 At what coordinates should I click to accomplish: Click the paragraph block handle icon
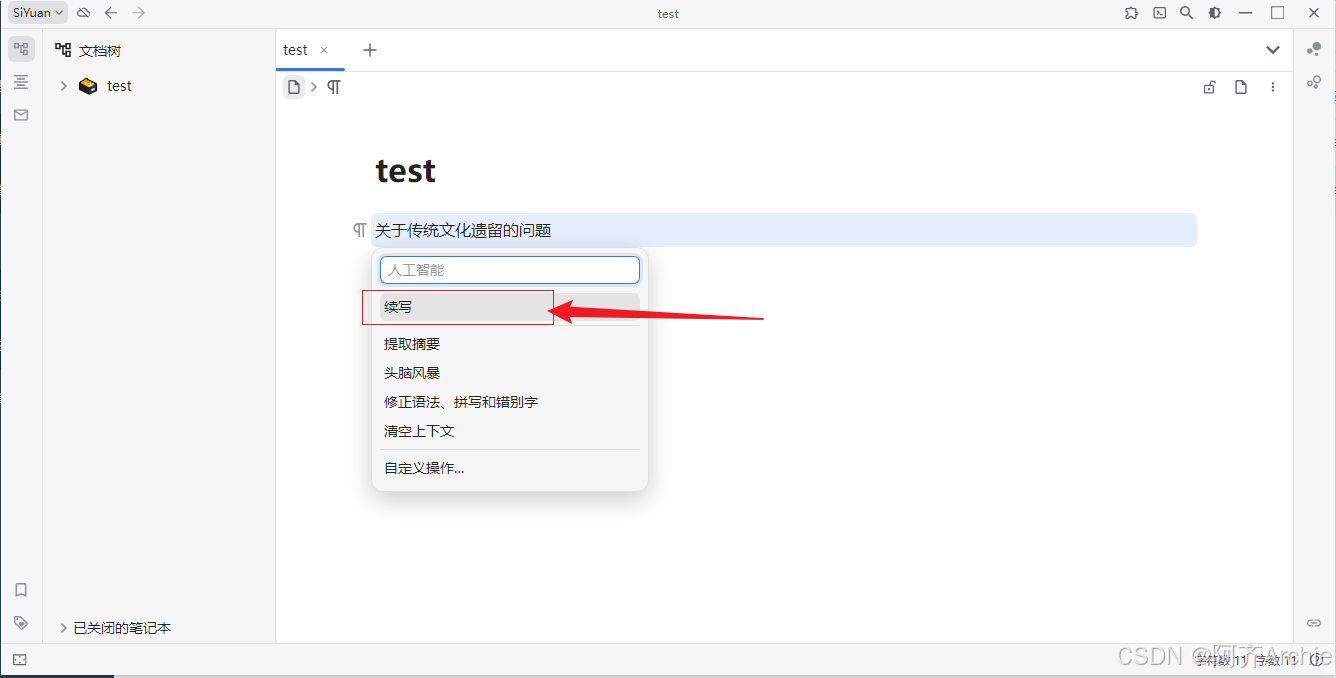[x=360, y=230]
